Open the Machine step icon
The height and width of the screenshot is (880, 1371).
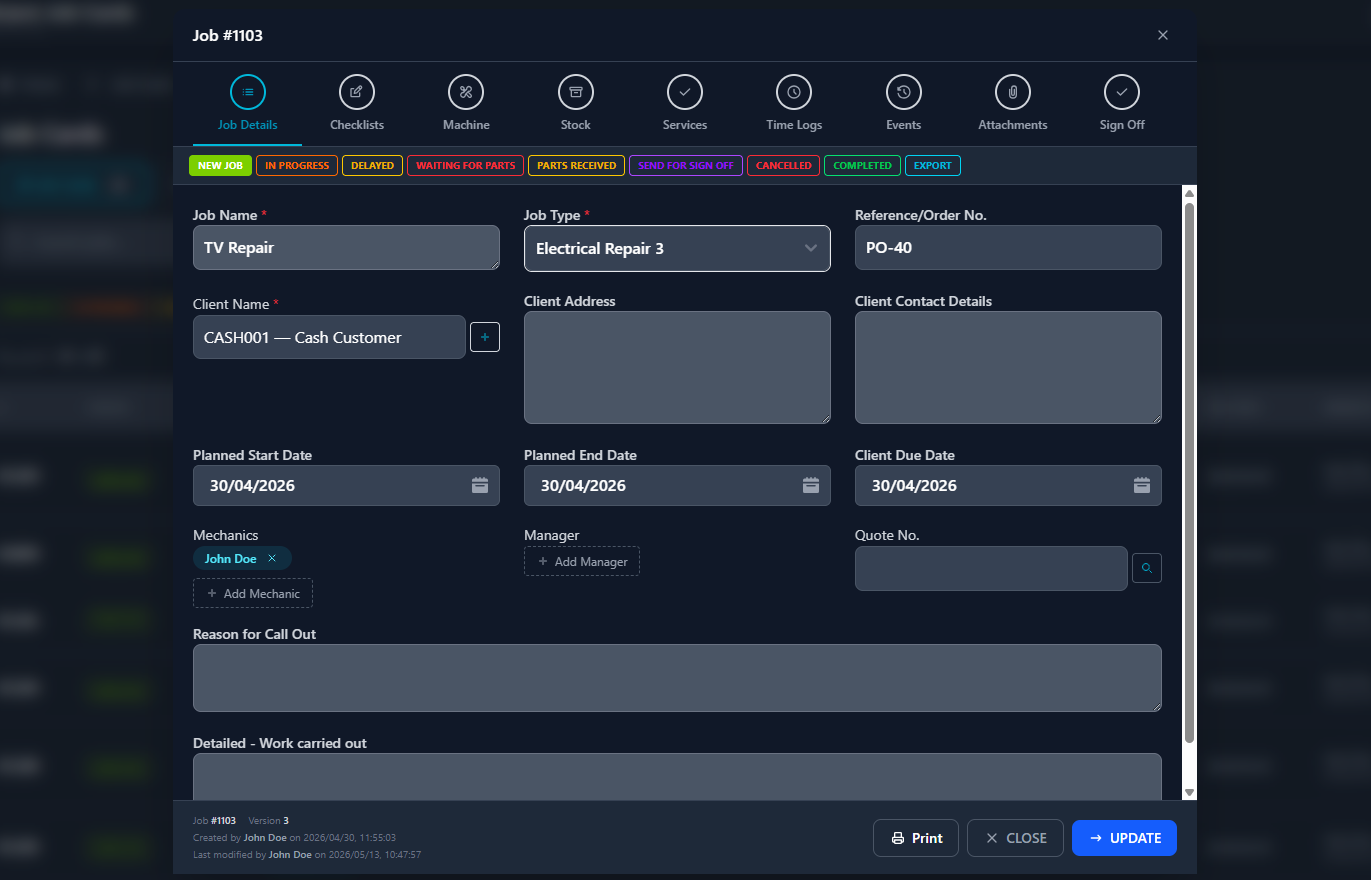point(466,92)
